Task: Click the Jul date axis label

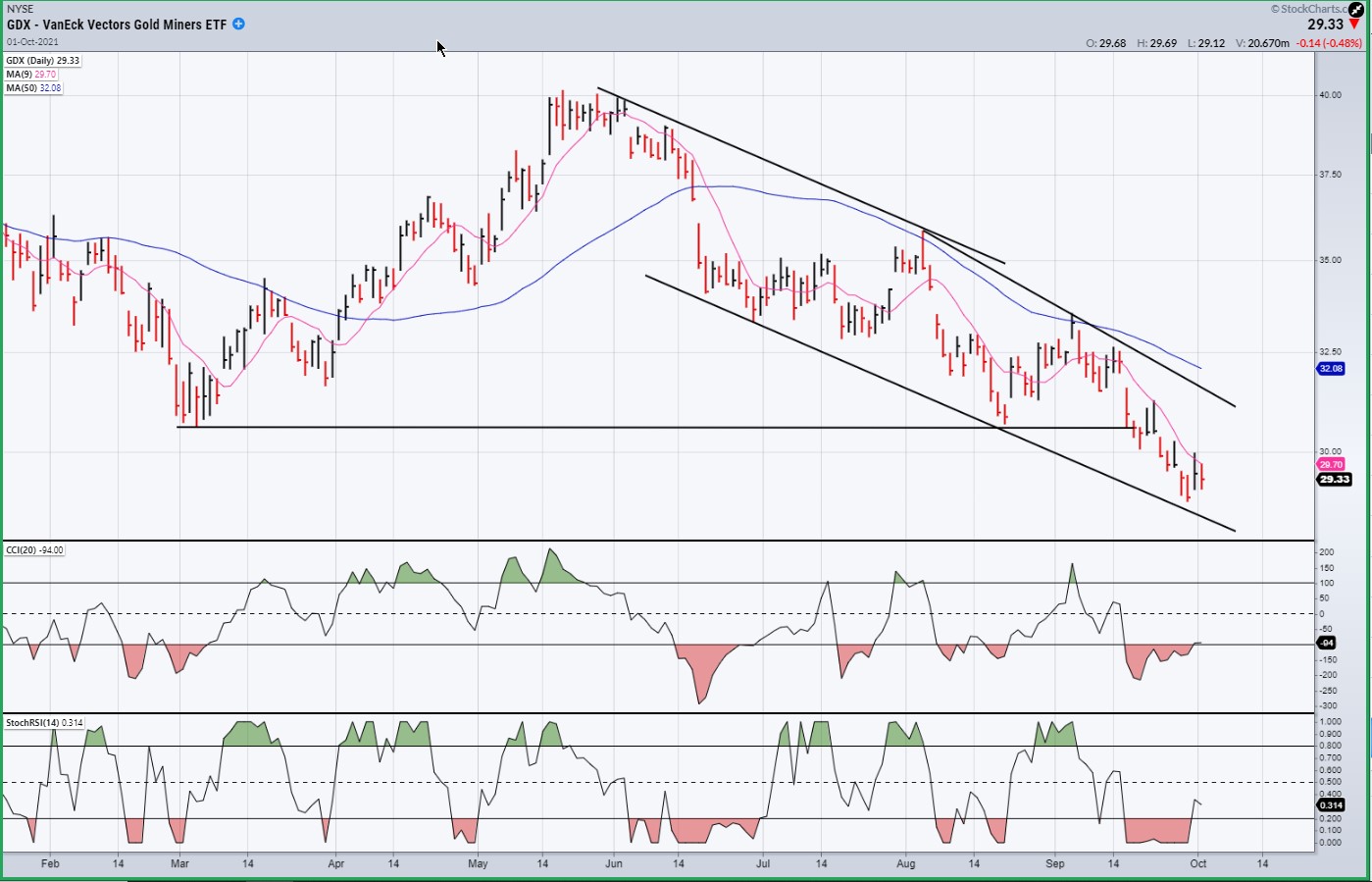Action: 762,864
